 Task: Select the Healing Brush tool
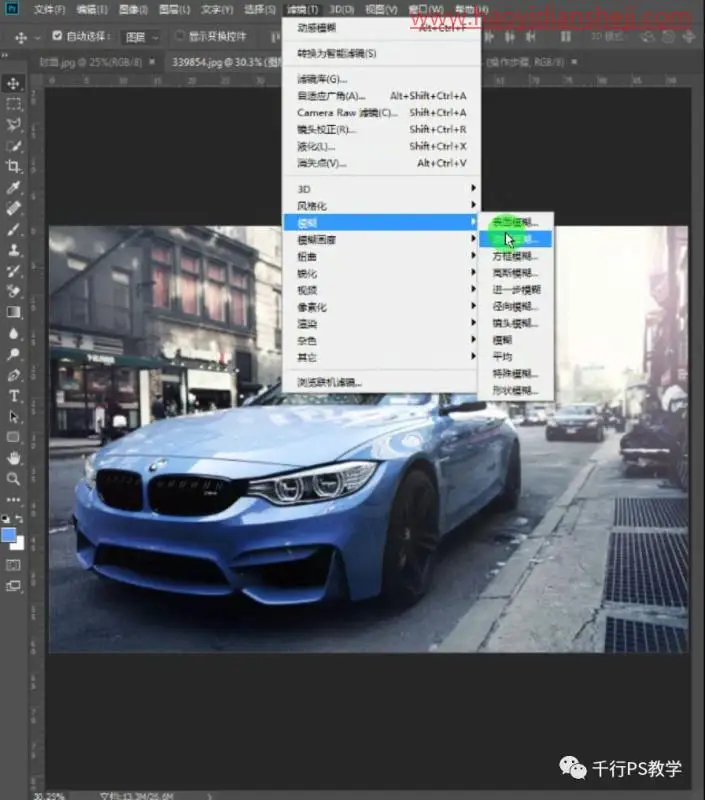[x=14, y=208]
